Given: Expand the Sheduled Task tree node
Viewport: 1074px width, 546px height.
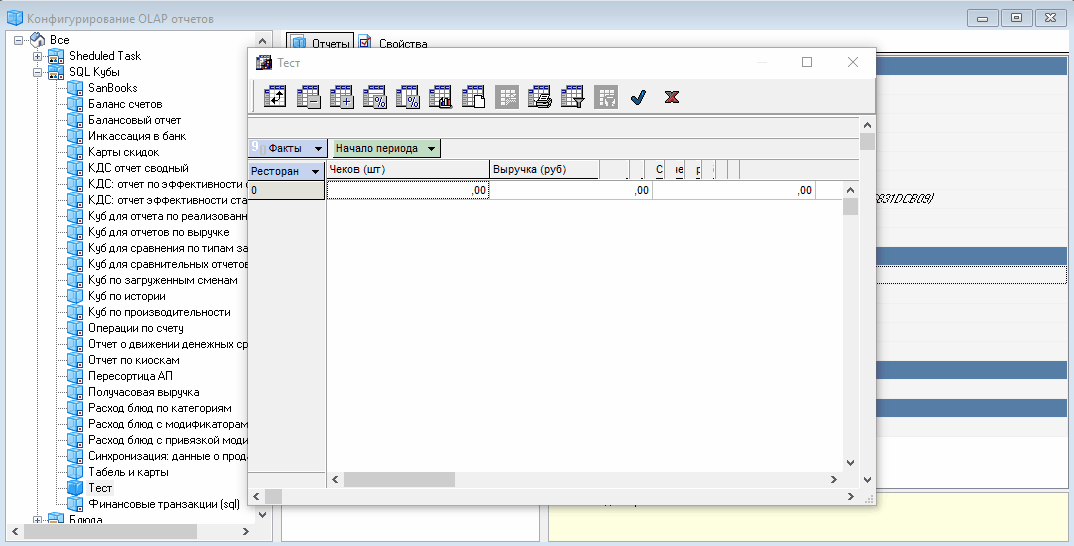Looking at the screenshot, I should click(37, 56).
